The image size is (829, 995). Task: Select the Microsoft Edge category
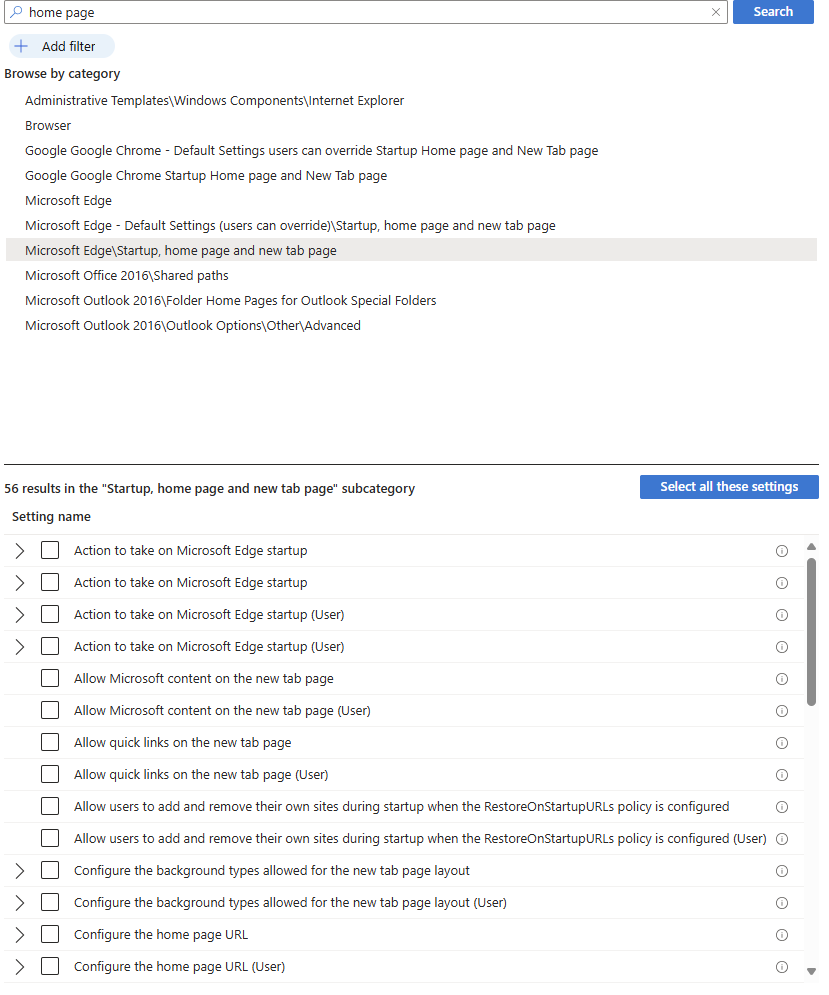[x=68, y=200]
